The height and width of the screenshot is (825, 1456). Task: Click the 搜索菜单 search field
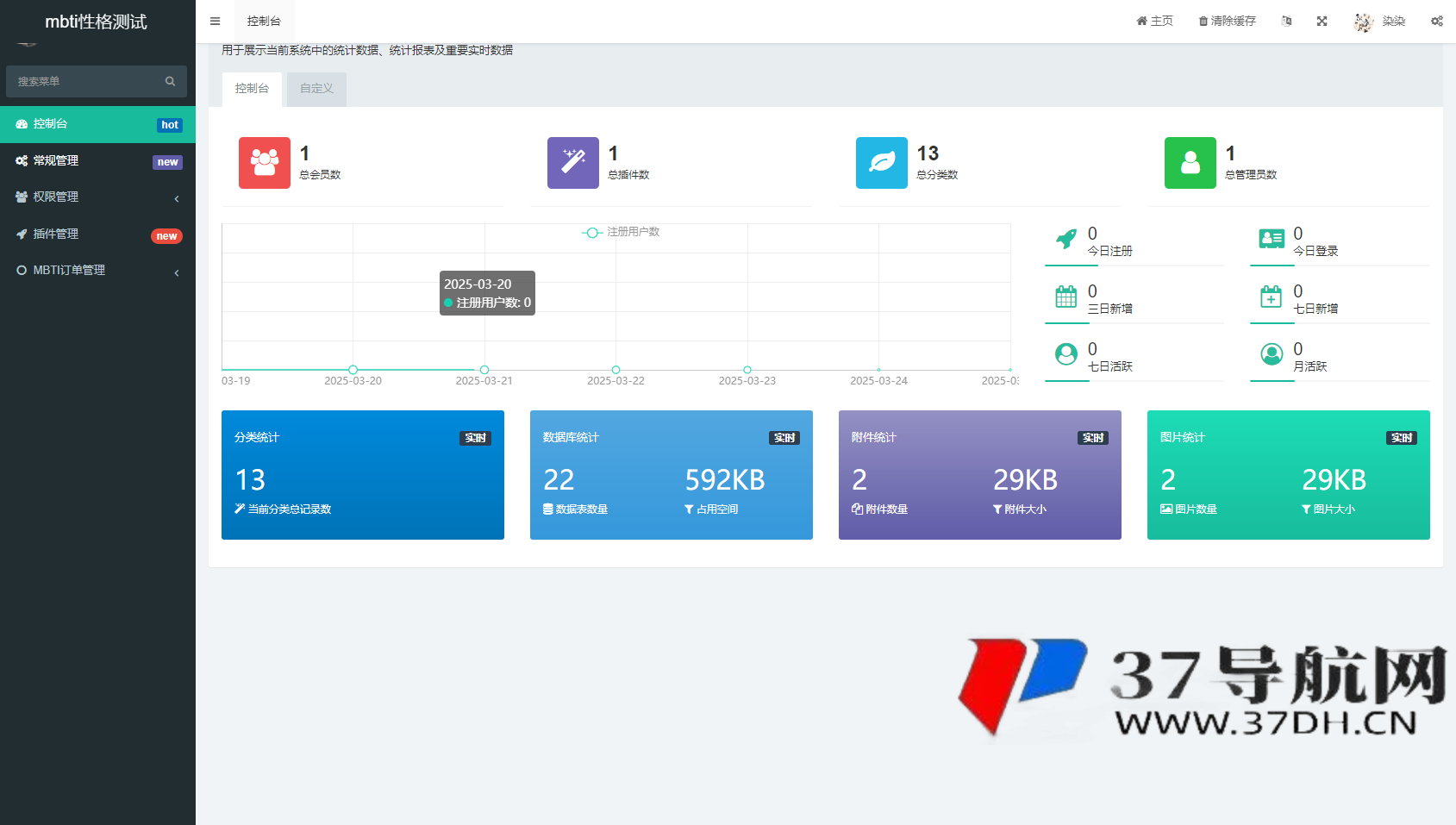[86, 82]
